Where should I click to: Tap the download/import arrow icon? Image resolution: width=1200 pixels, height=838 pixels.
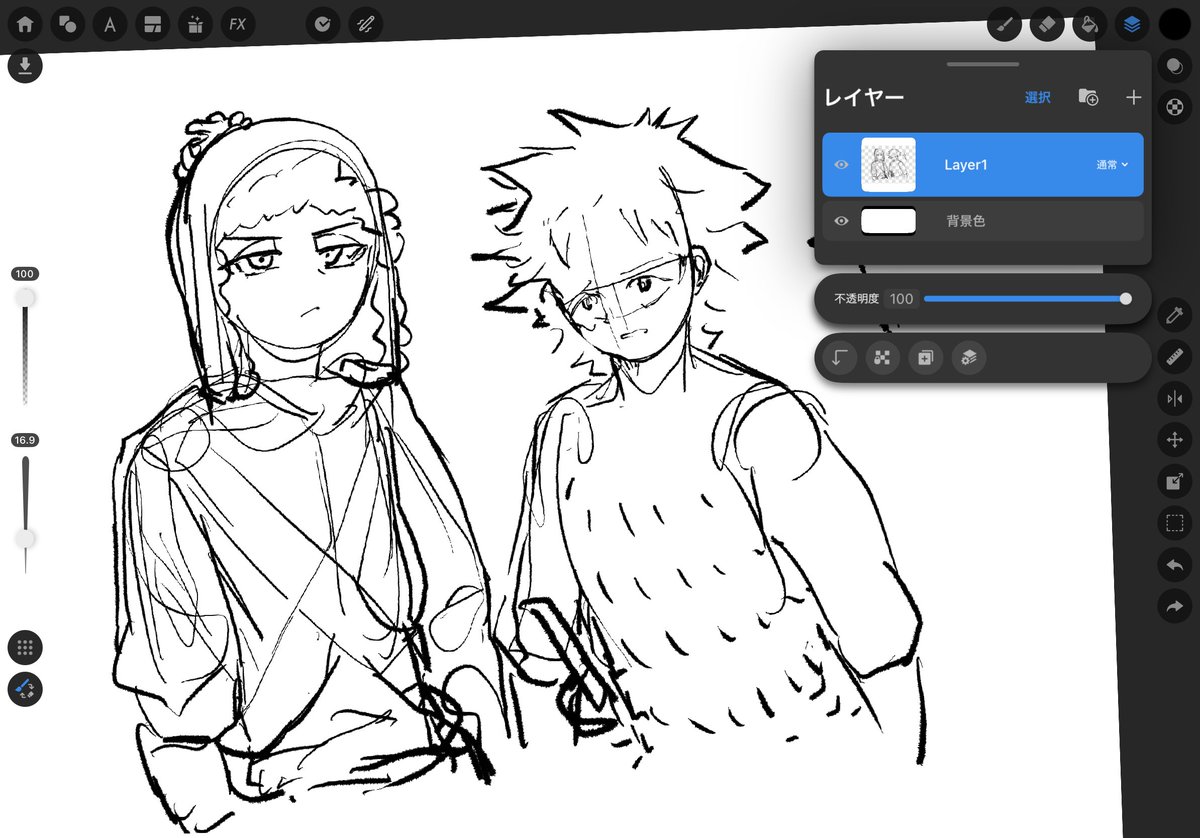coord(25,66)
